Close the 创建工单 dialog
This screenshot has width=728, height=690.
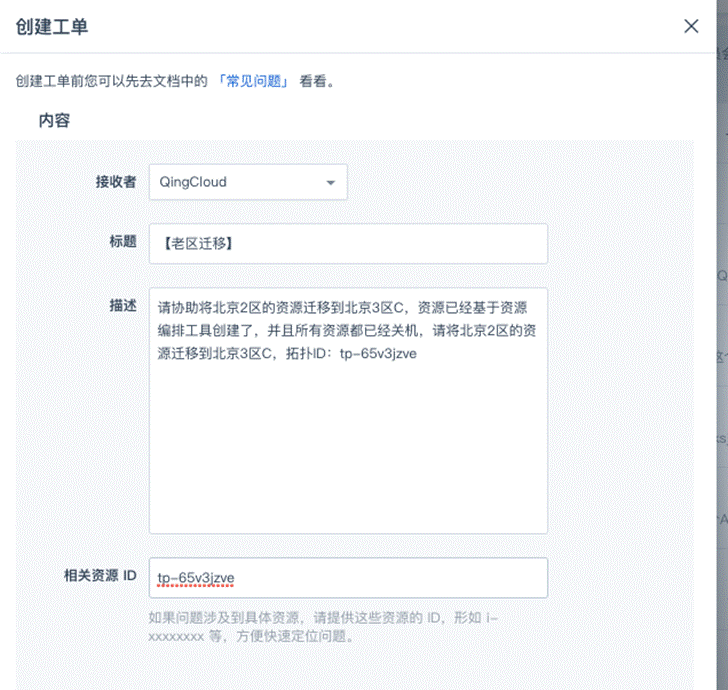coord(691,27)
